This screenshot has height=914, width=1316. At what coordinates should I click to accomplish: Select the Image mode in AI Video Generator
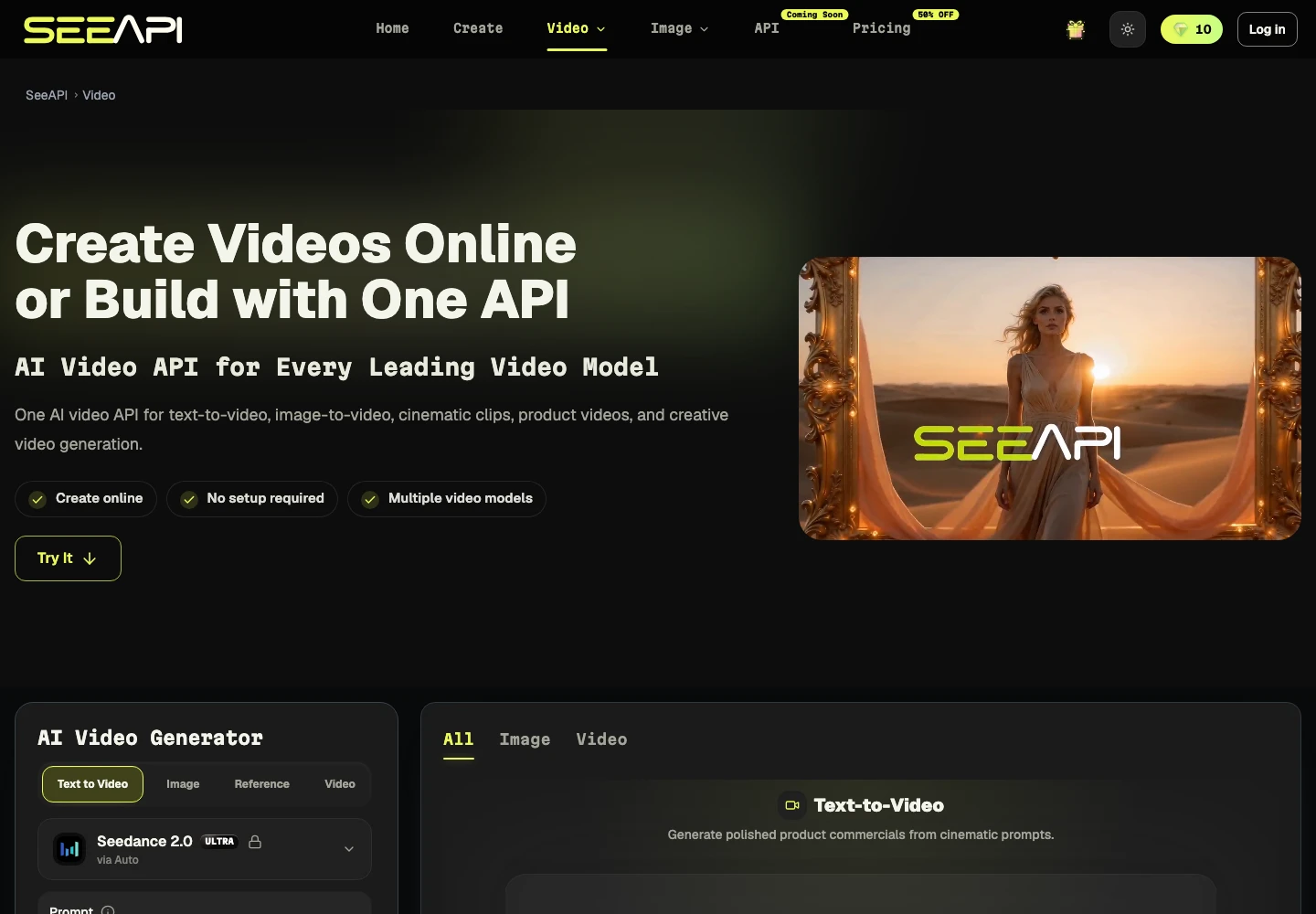tap(183, 784)
